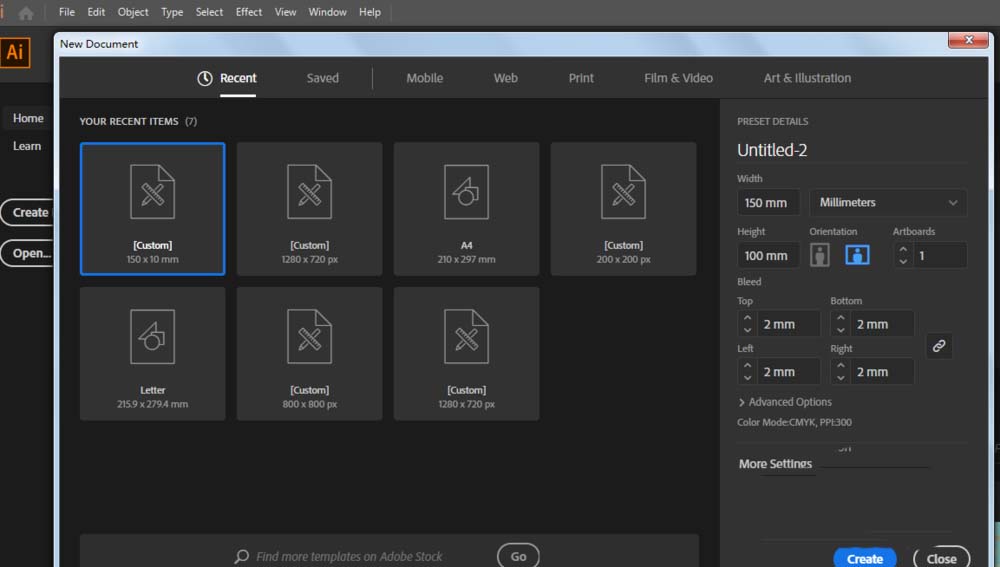Click the Height 100 mm field
This screenshot has width=1000, height=567.
click(768, 256)
